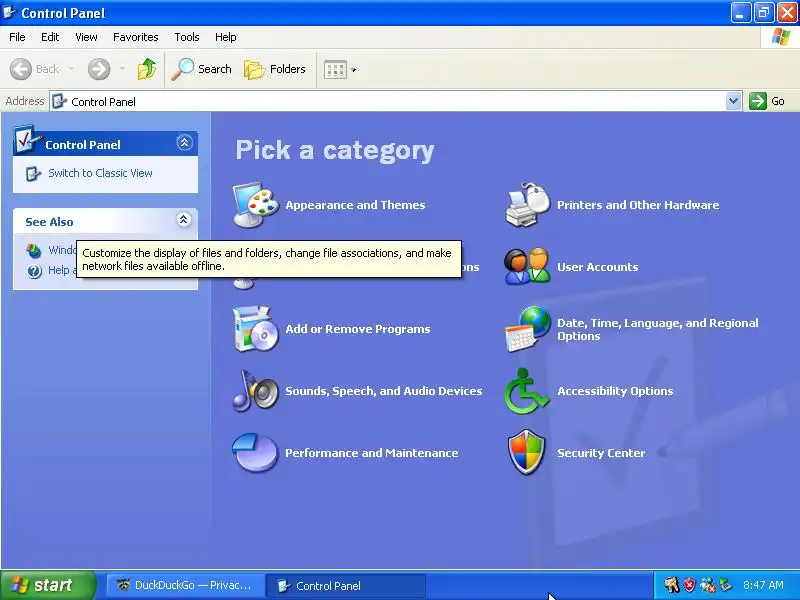Screen dimensions: 800x600
Task: Click the Up folder arrow icon
Action: coord(147,69)
